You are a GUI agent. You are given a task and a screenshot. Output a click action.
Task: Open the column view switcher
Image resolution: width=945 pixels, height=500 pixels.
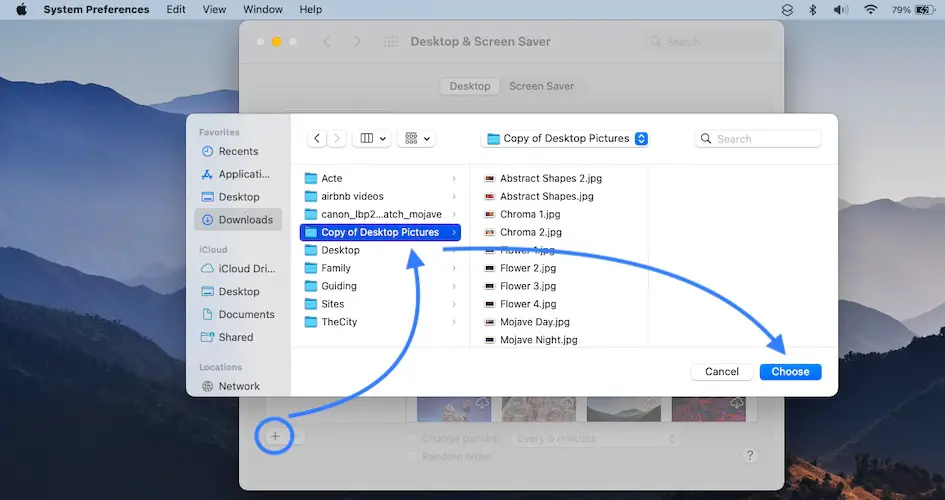371,139
